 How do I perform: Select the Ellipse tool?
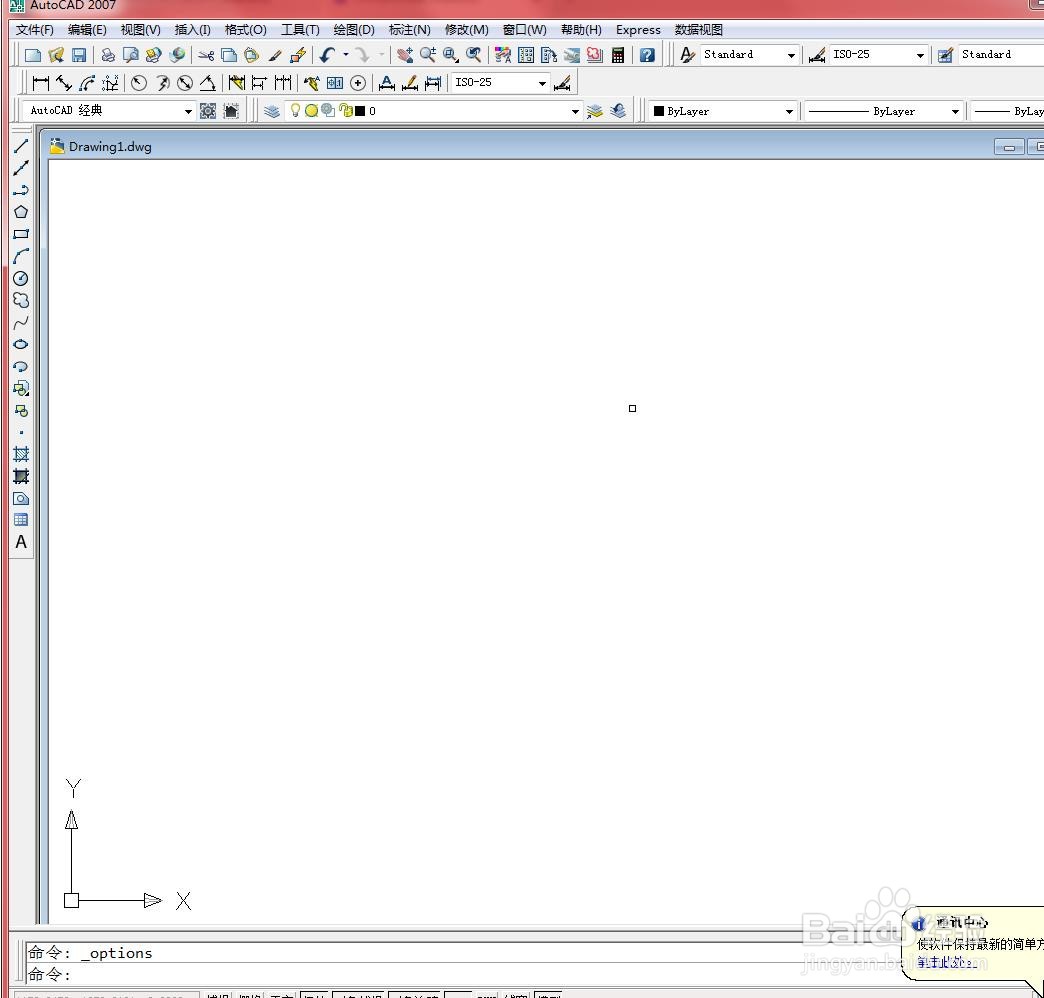point(21,344)
